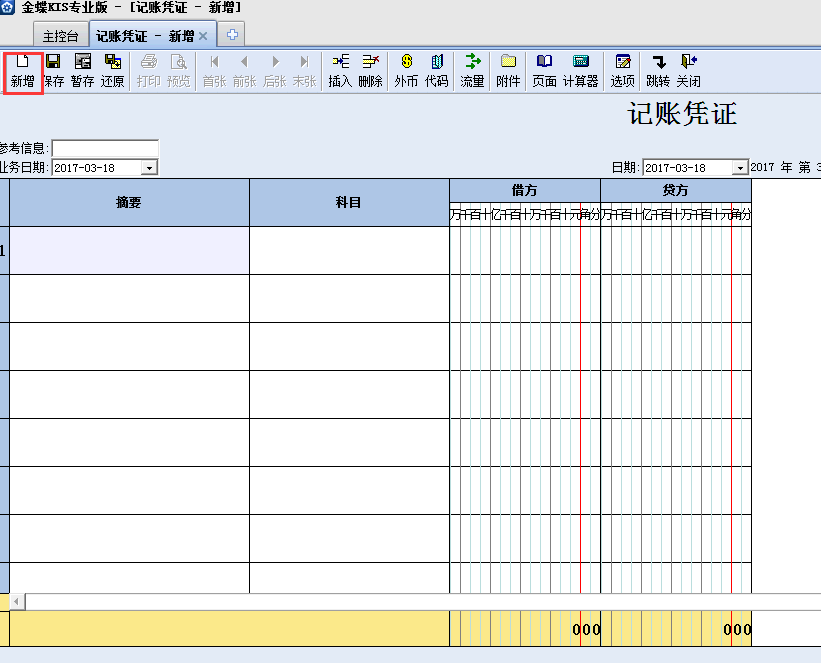Open 附件 attachments from the toolbar

point(508,71)
